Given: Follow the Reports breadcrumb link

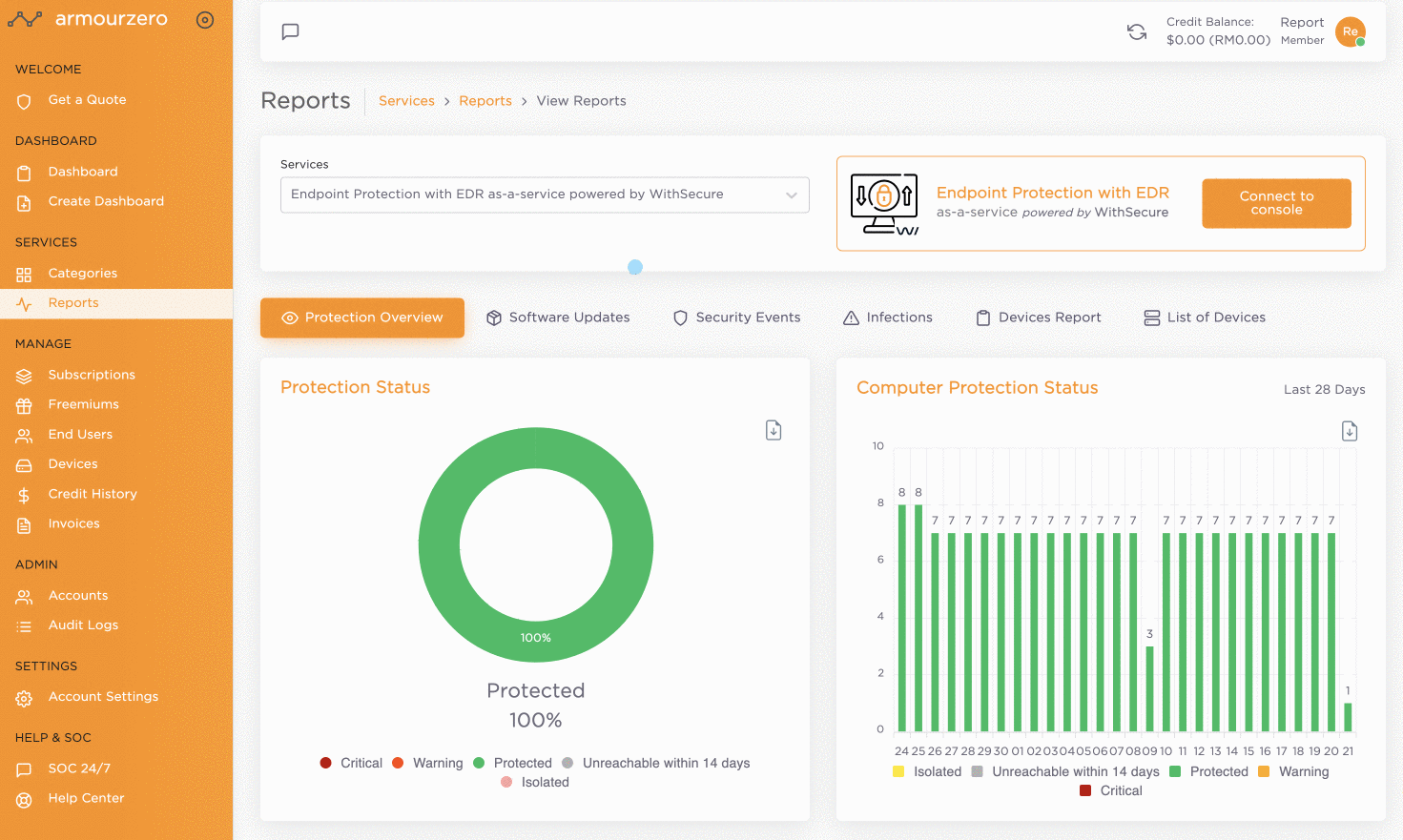Looking at the screenshot, I should pos(485,101).
